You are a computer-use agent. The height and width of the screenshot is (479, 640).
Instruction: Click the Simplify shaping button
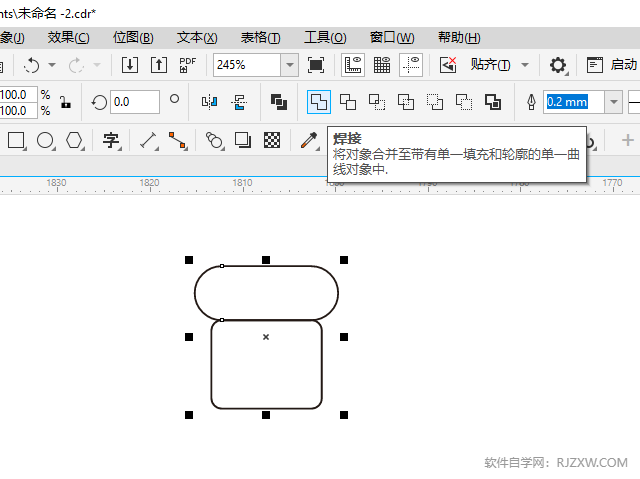pos(406,102)
